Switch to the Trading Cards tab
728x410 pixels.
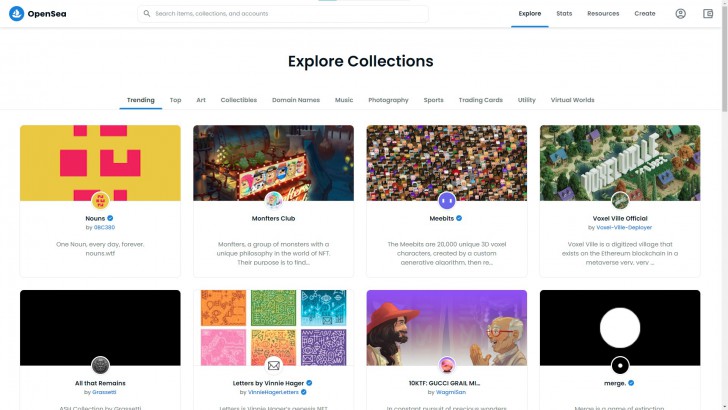481,100
